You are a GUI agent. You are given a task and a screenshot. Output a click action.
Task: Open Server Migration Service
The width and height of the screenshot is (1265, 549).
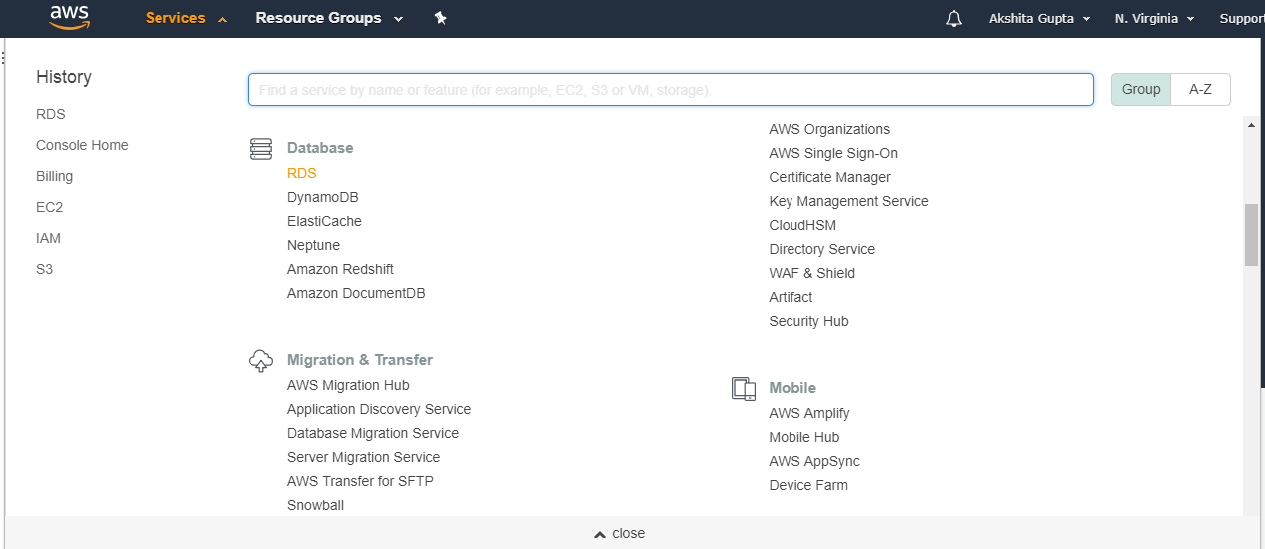(x=363, y=457)
